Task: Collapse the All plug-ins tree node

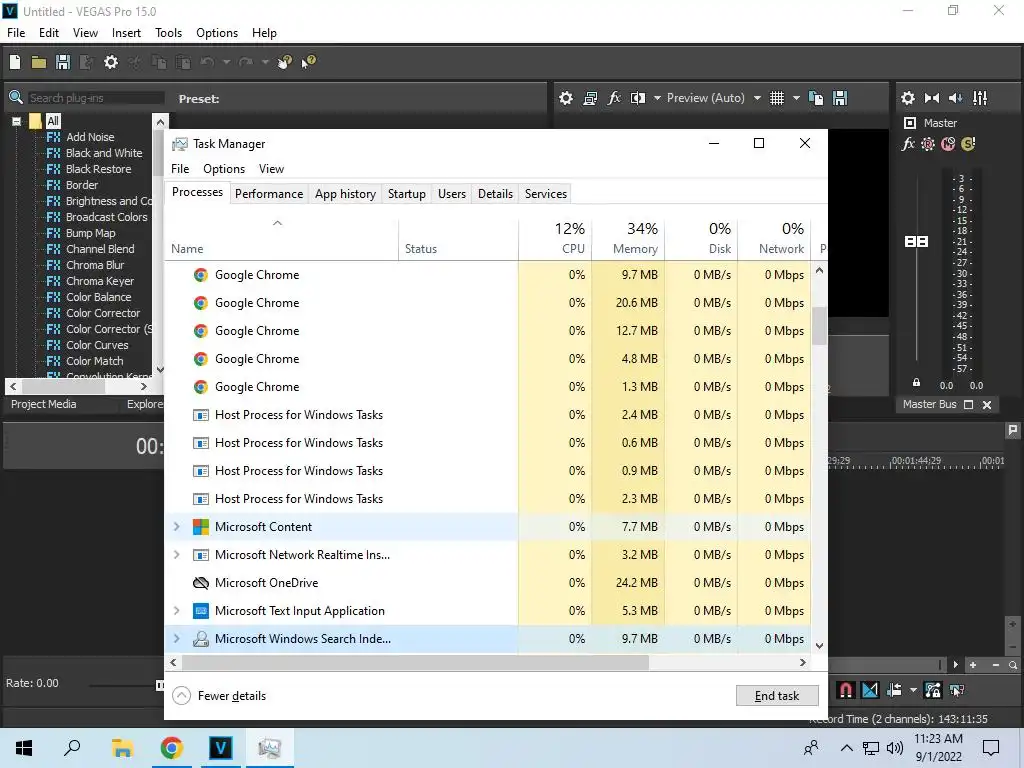Action: pyautogui.click(x=16, y=121)
